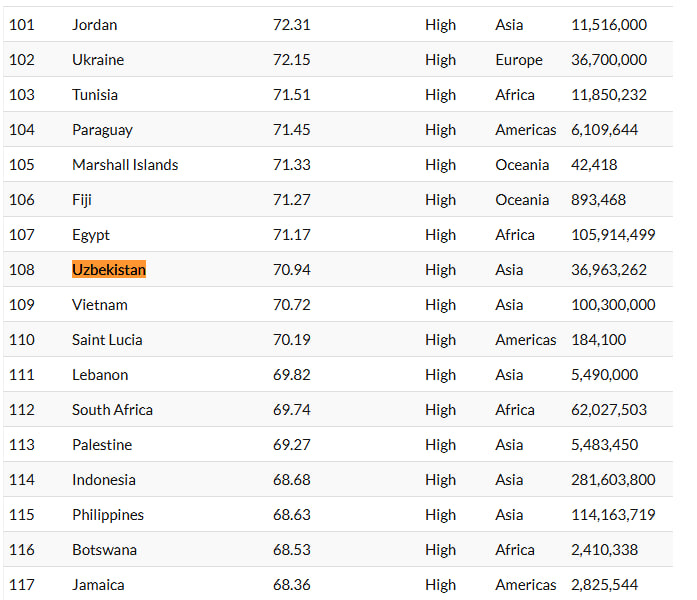Click the Ukraine country cell
697x600 pixels.
coord(98,60)
